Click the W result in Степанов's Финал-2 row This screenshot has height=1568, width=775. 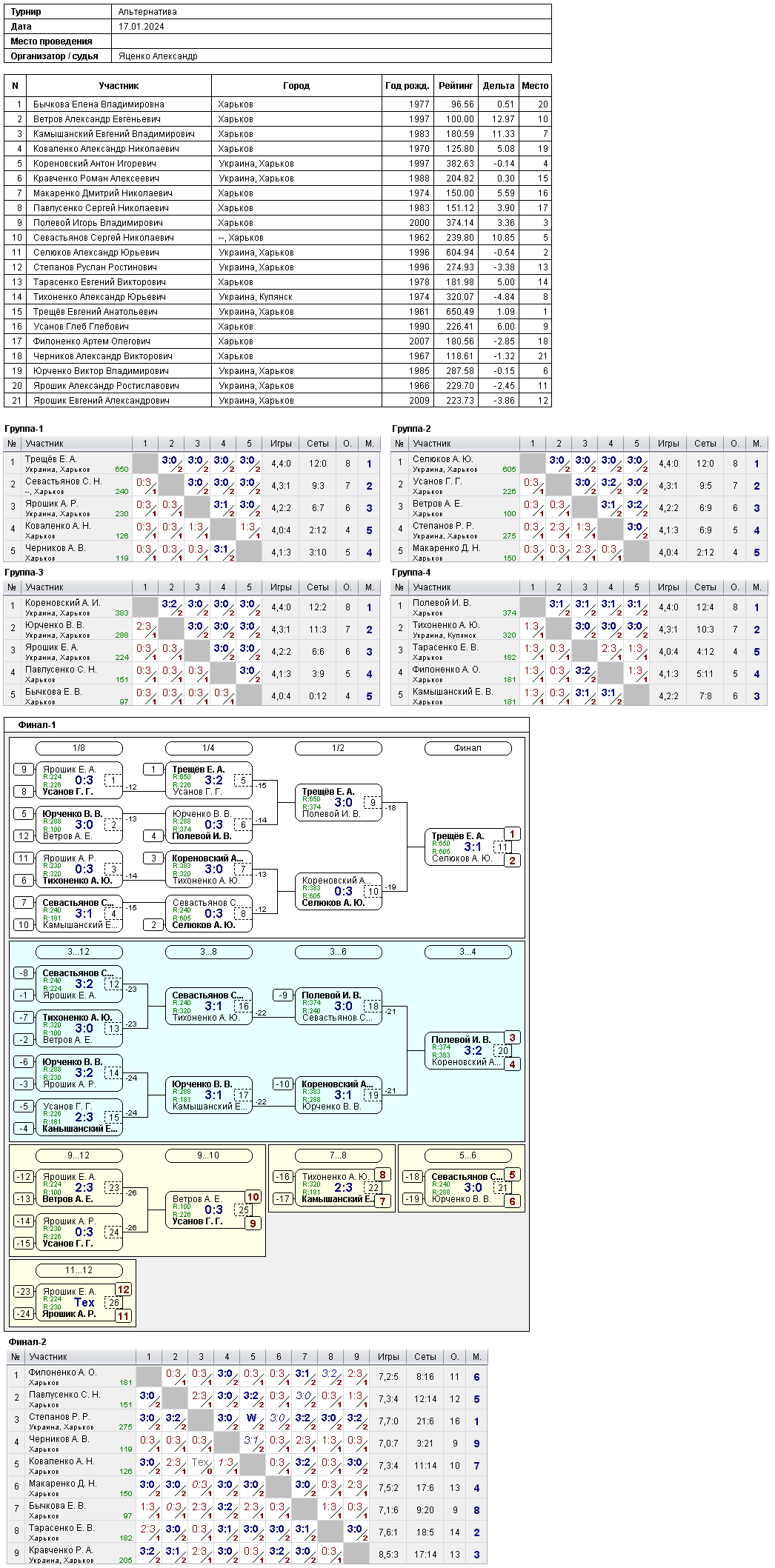click(x=252, y=1418)
